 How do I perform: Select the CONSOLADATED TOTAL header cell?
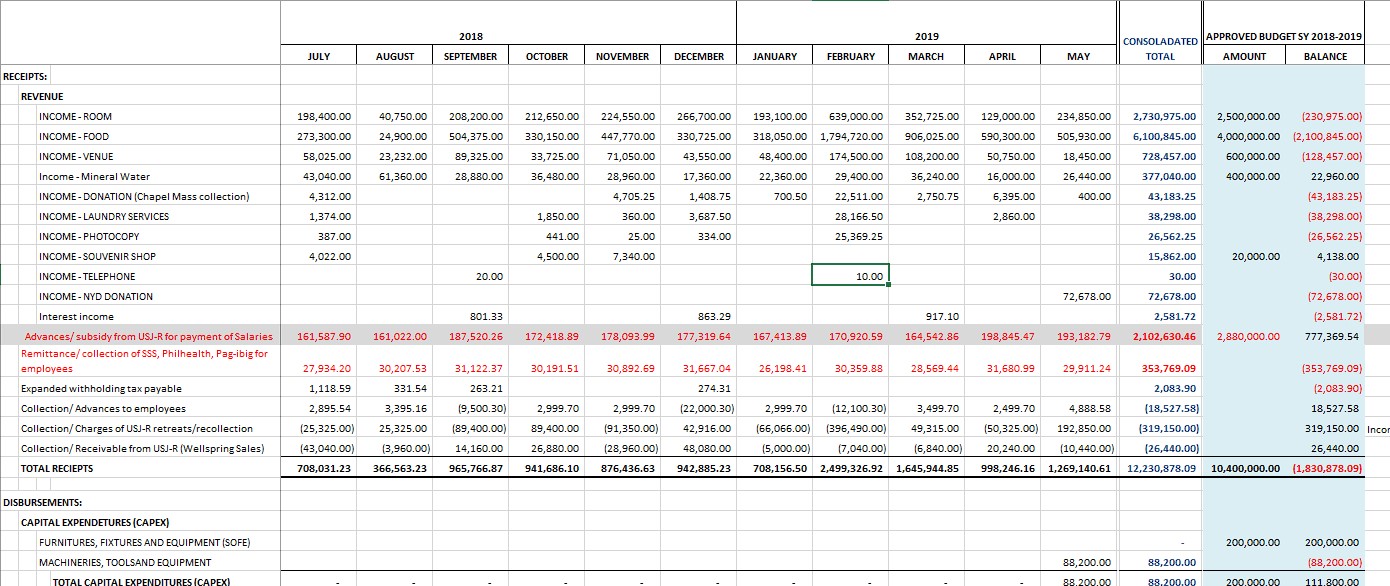[x=1160, y=49]
